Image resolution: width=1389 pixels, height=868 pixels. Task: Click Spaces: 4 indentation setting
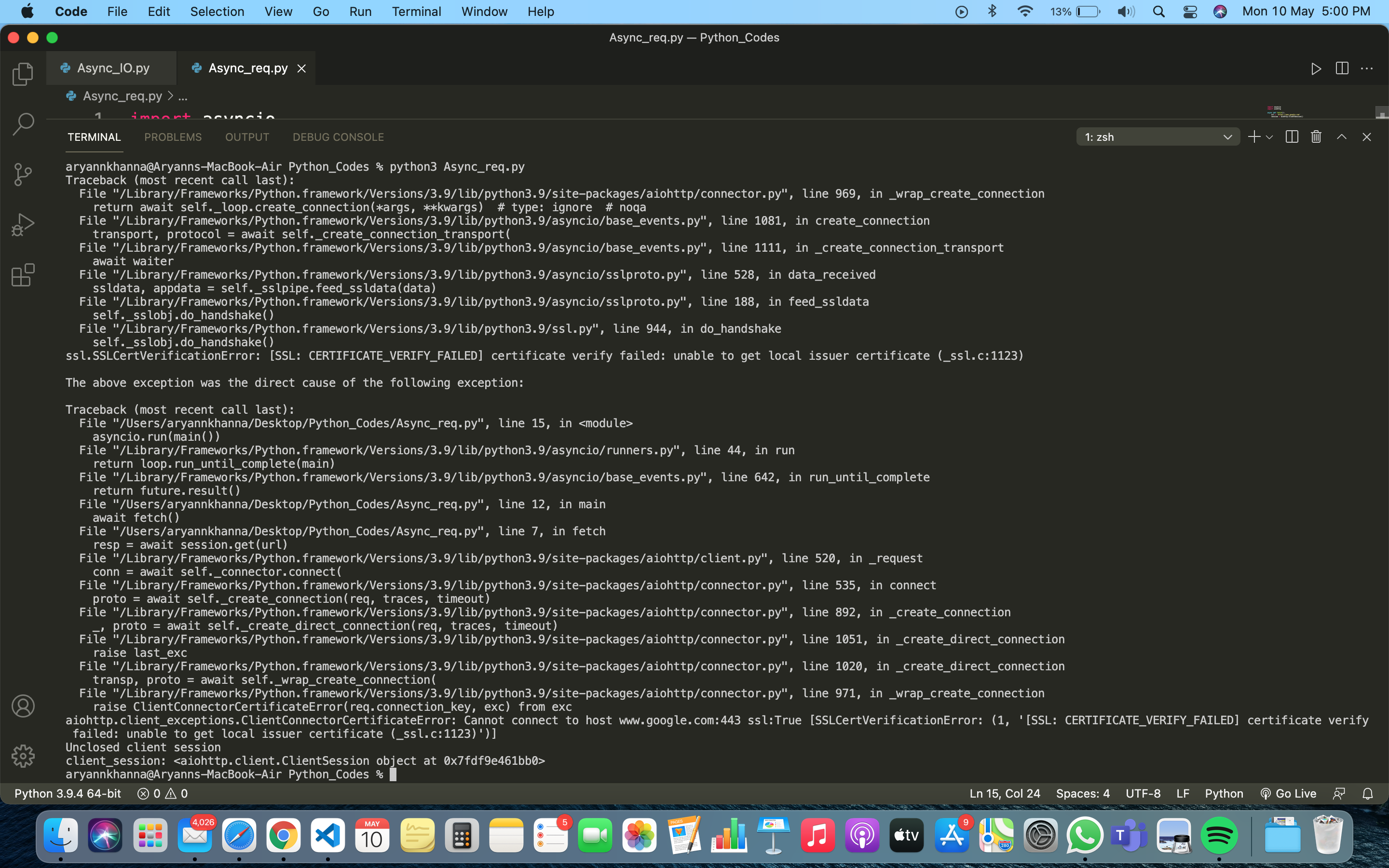(1082, 793)
